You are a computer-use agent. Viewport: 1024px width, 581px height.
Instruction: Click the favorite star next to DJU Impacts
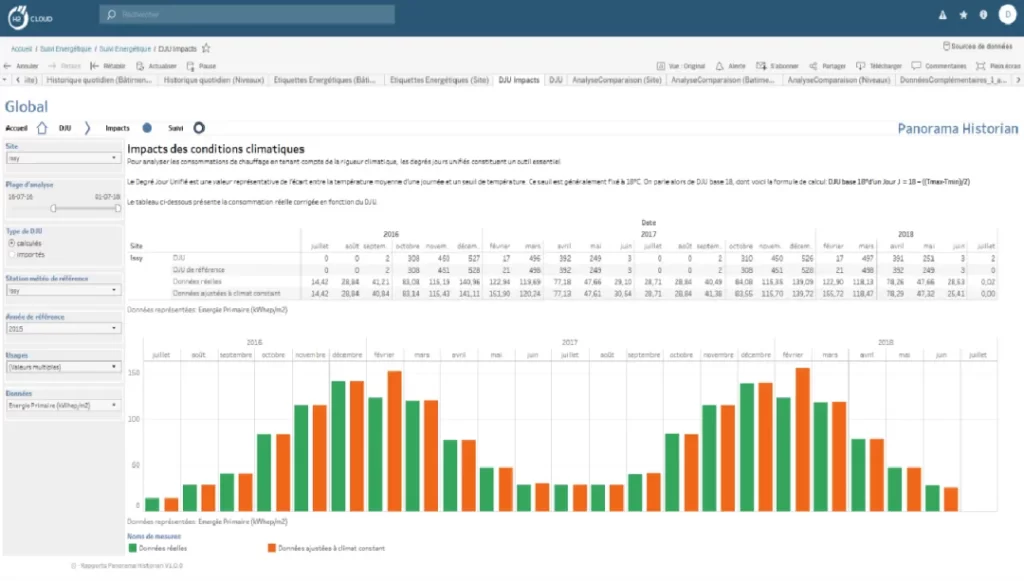point(206,48)
